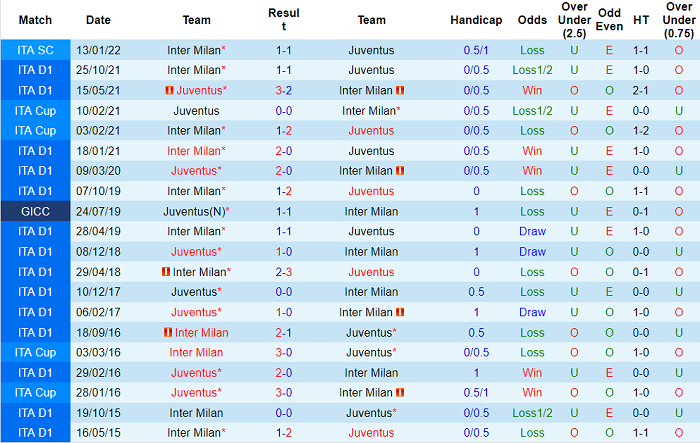The image size is (700, 443).
Task: Click red card icon after Inter Milan 15/05/21
Action: coord(400,90)
